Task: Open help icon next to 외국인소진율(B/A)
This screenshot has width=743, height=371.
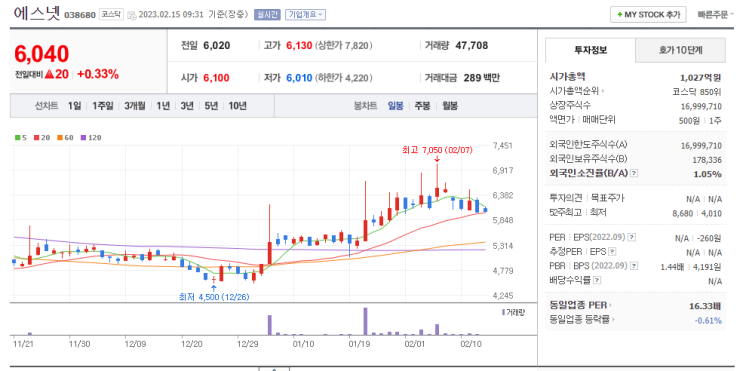Action: coord(634,173)
